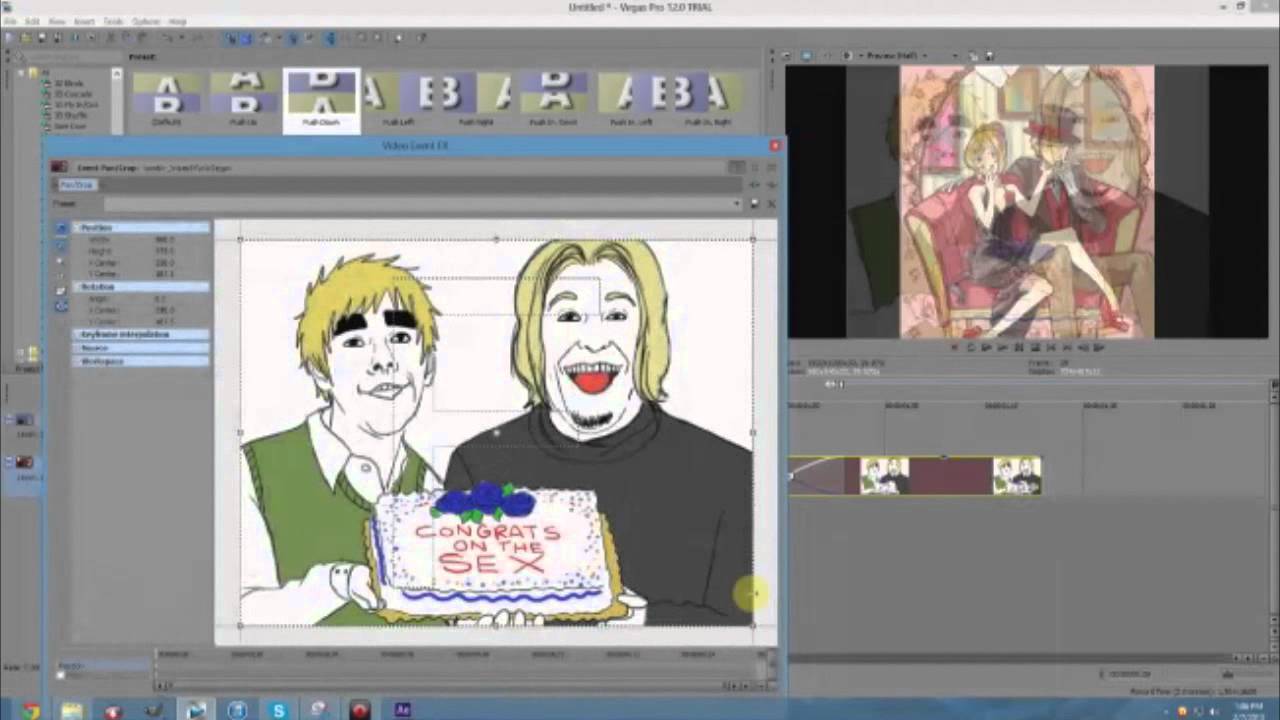Open the View menu
The width and height of the screenshot is (1280, 720).
tap(57, 21)
